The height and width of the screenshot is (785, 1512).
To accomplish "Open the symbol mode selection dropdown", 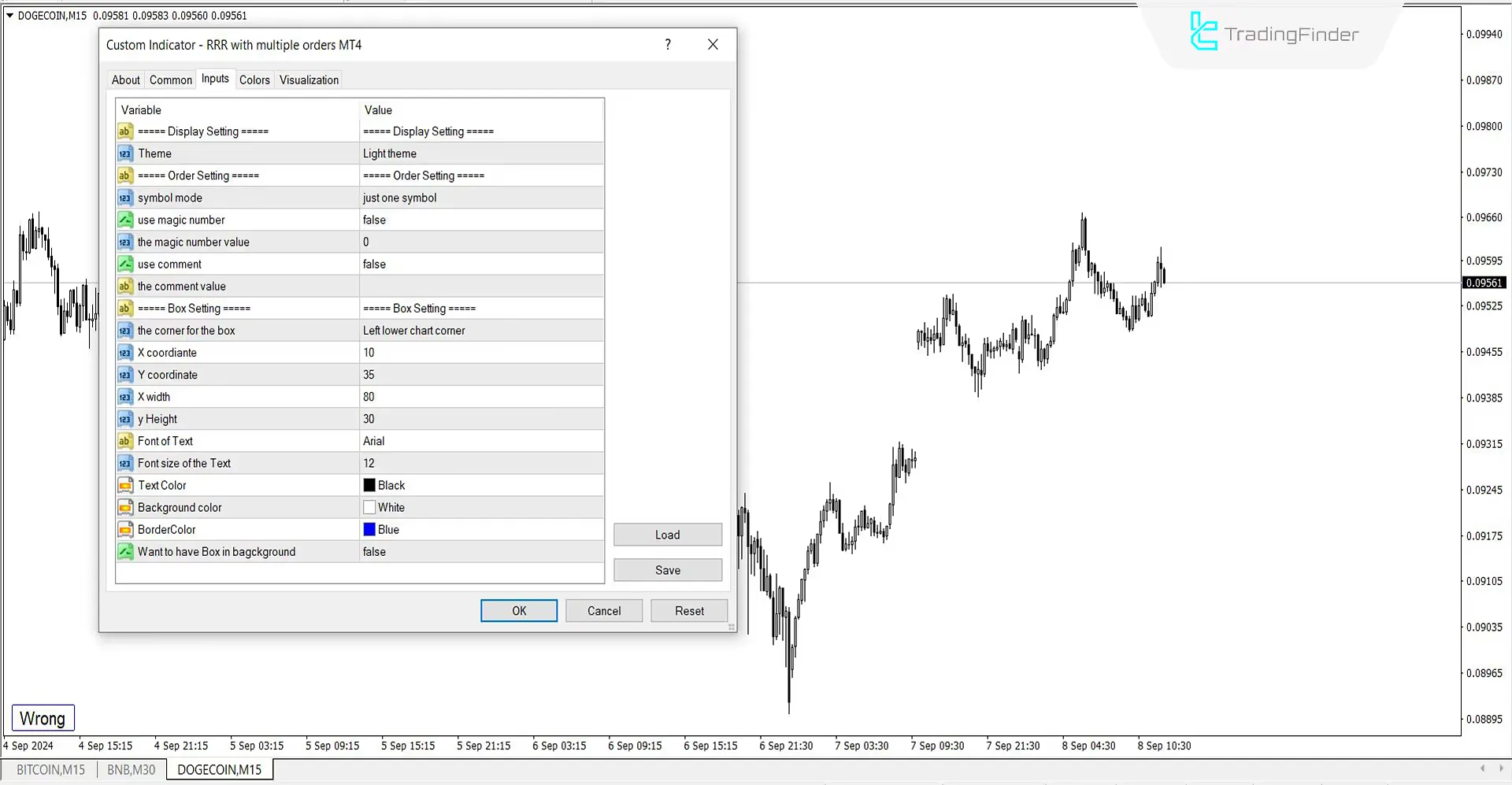I will point(433,198).
